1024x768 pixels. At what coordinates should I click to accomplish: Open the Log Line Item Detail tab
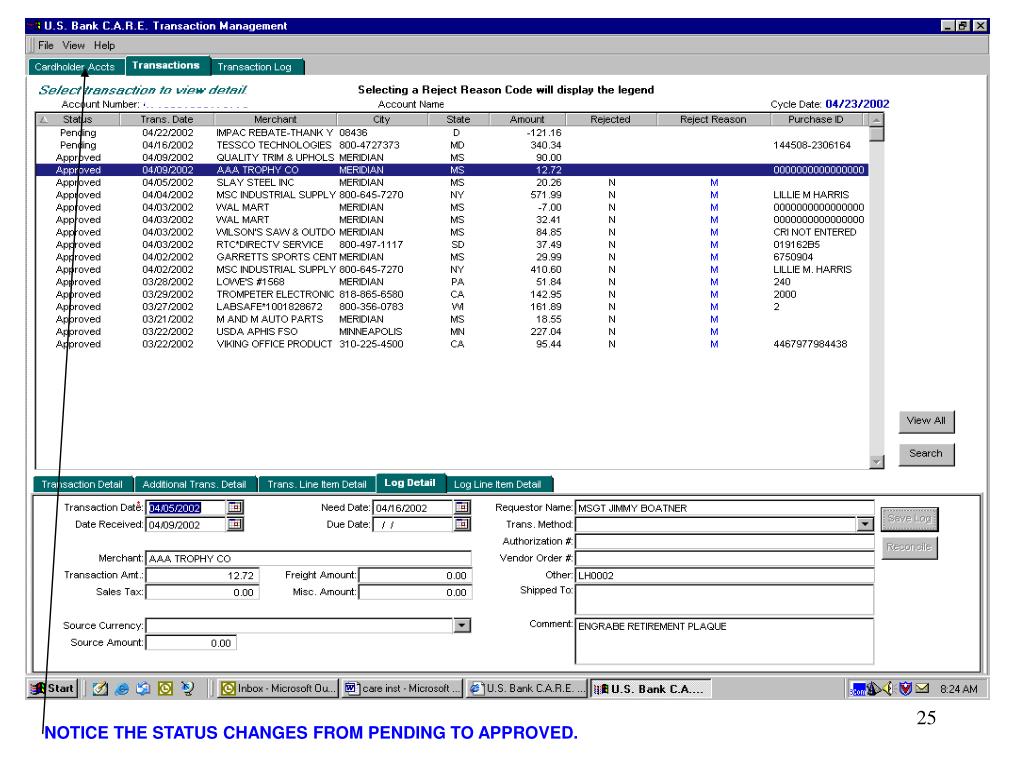click(498, 485)
